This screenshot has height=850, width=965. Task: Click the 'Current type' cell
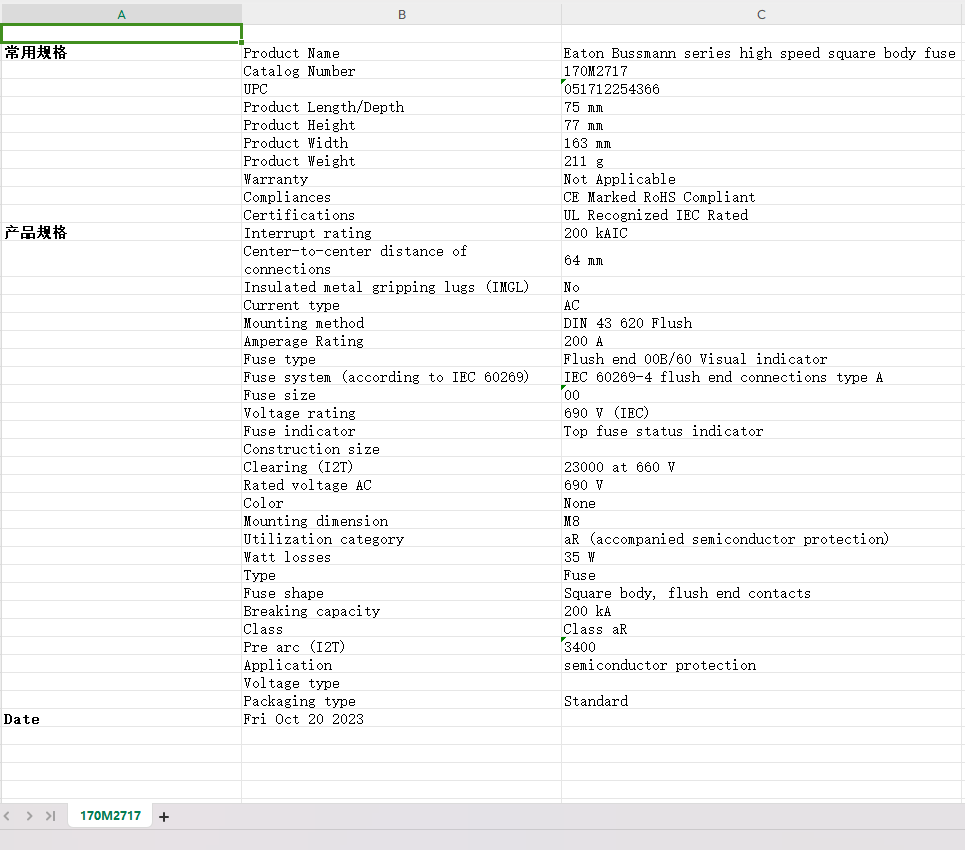(x=401, y=305)
